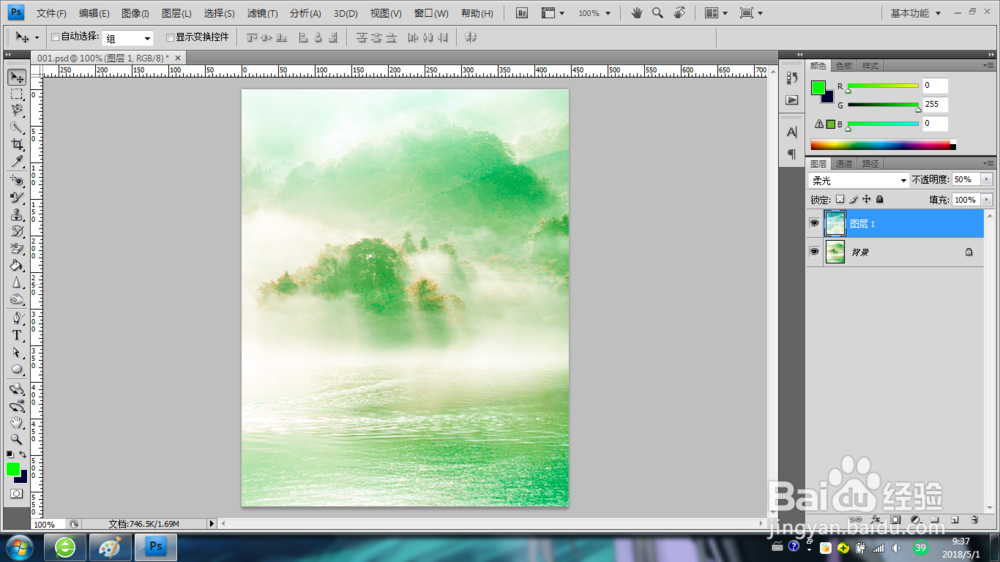Viewport: 1000px width, 562px height.
Task: Open the Character panel icon
Action: click(x=791, y=132)
